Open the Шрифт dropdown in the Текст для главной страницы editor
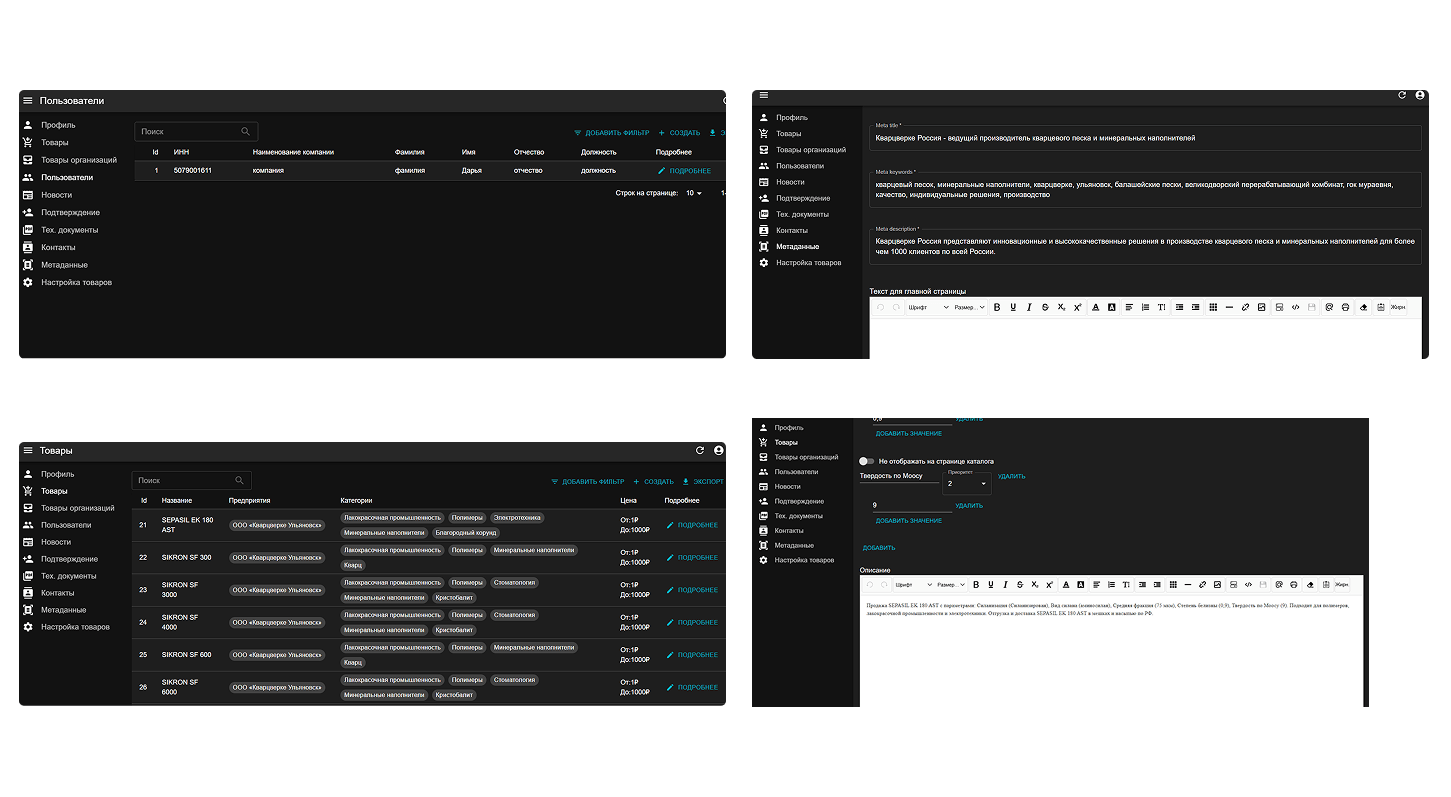 tap(927, 307)
